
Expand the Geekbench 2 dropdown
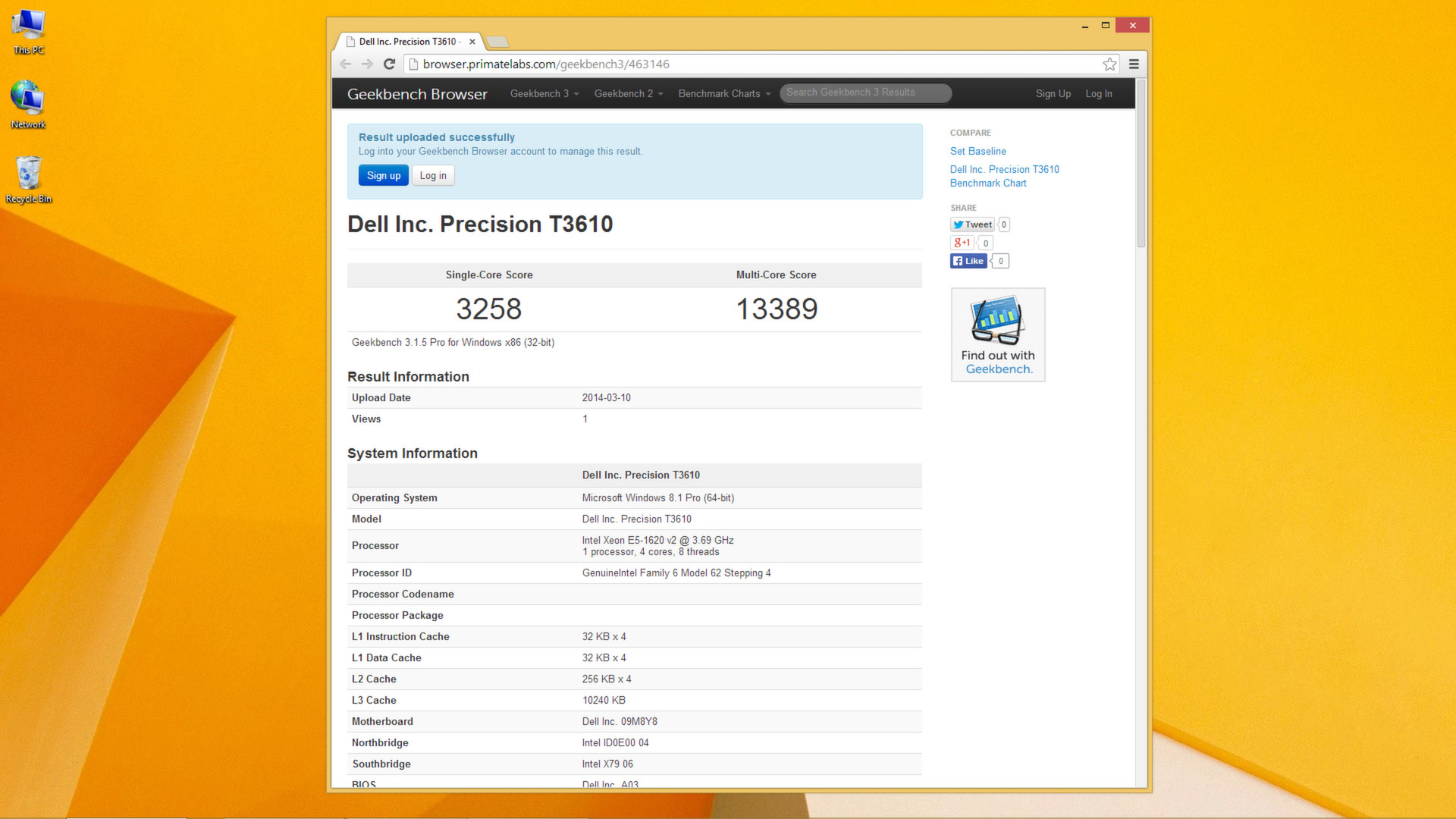point(628,93)
